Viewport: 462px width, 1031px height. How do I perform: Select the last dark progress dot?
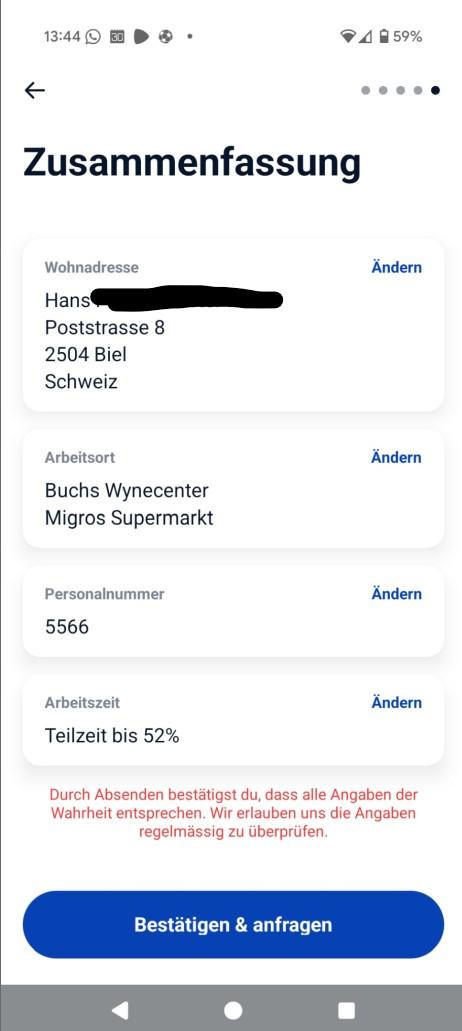click(x=435, y=90)
